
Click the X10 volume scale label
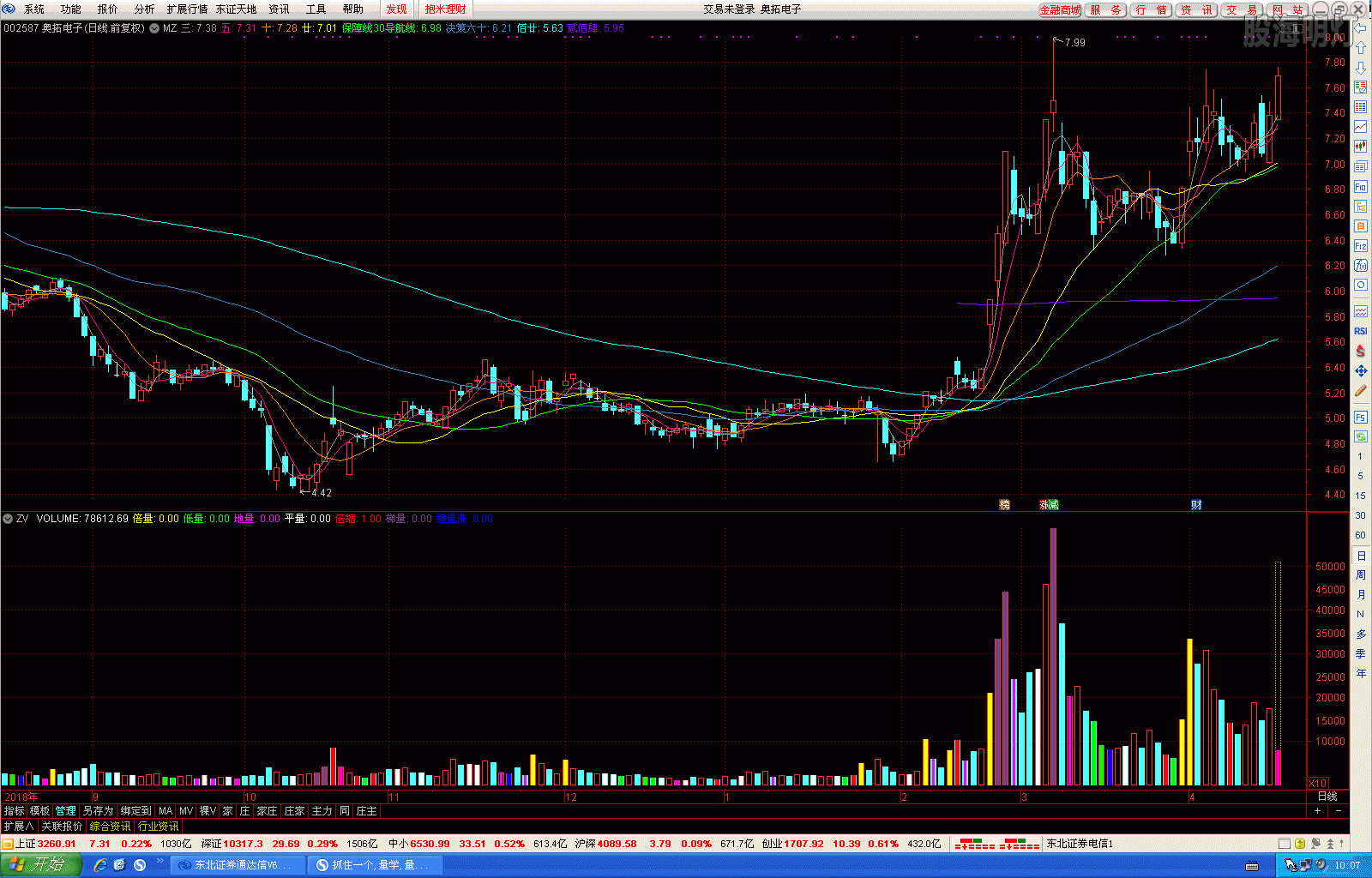(x=1317, y=784)
